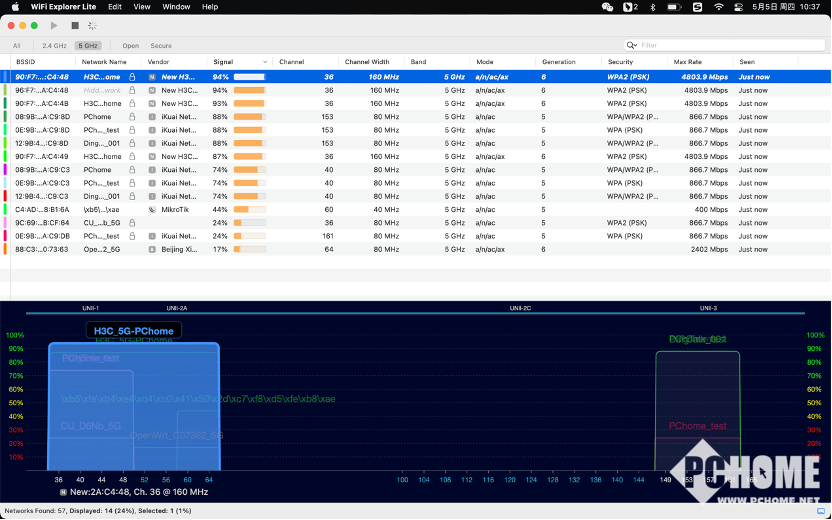Select the hidden network row 96:F7
832x520 pixels.
pos(416,90)
